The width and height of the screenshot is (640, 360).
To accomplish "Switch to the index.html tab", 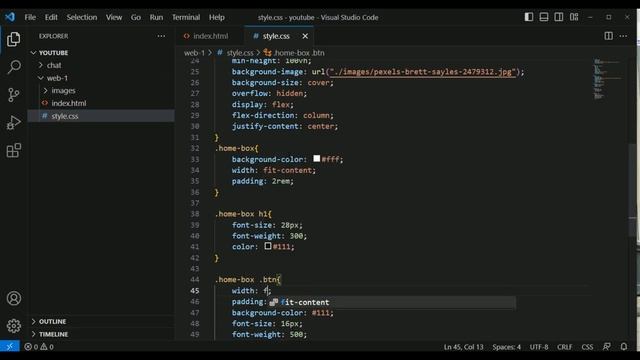I will tap(210, 36).
